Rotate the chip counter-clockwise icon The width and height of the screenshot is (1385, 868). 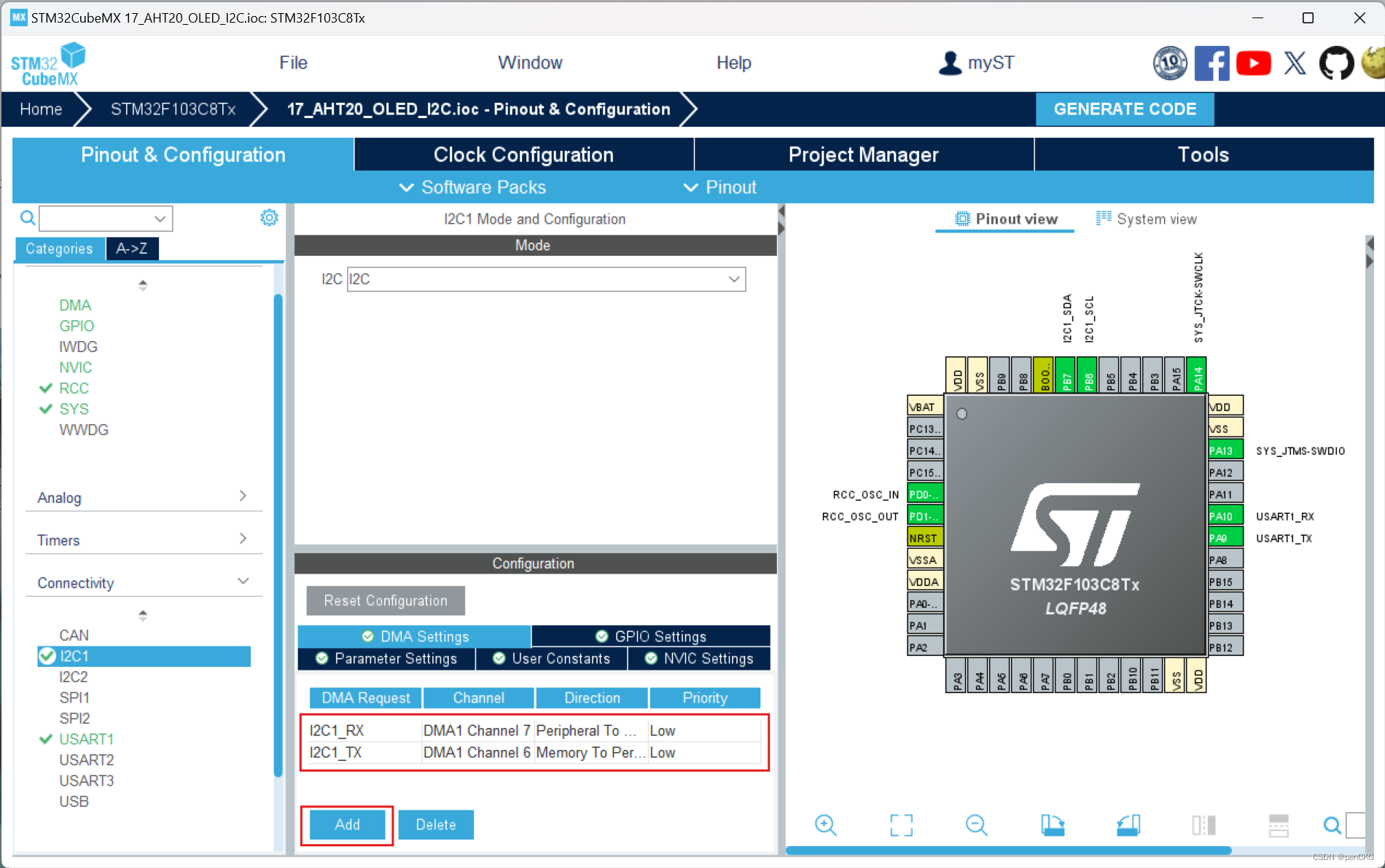click(x=1128, y=825)
